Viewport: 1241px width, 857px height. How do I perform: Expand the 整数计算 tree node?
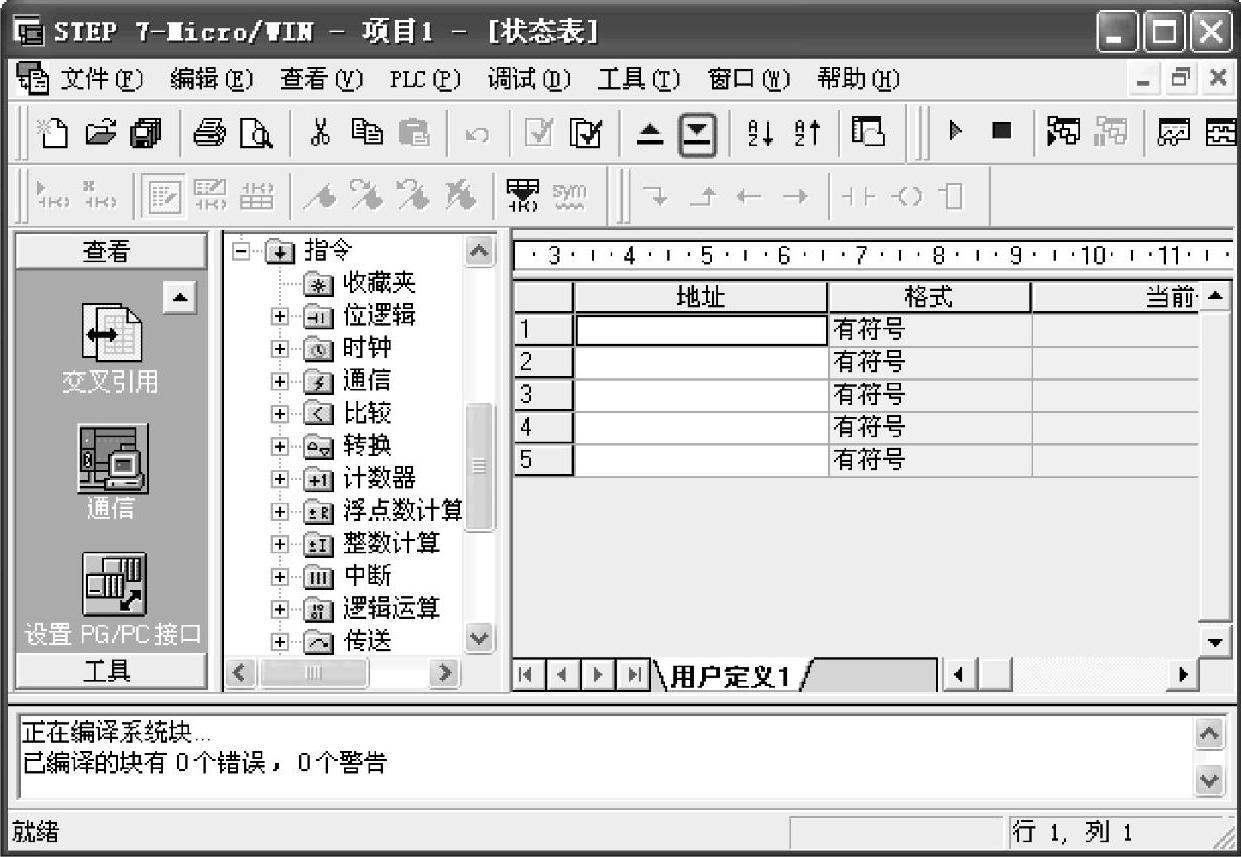coord(280,544)
